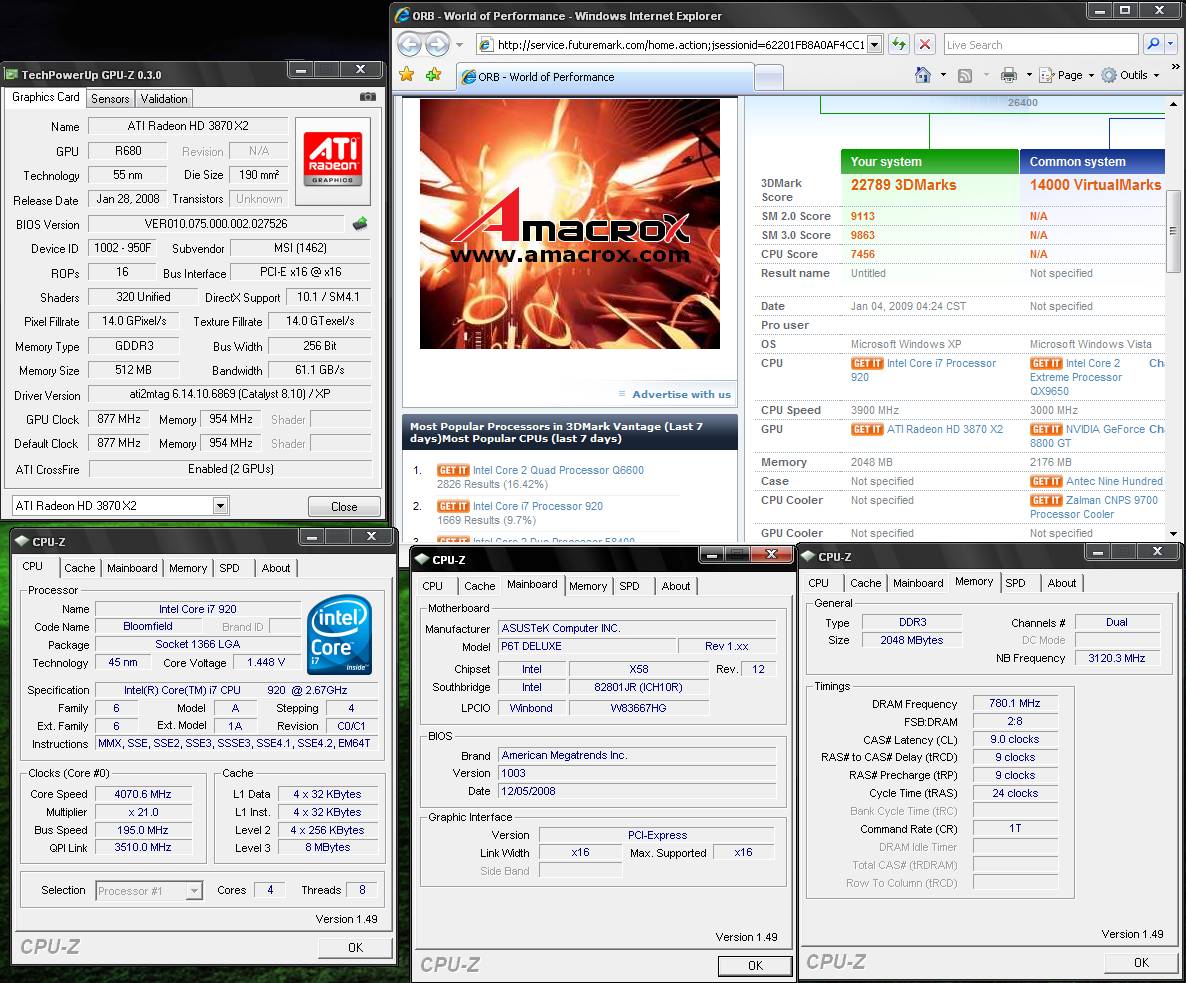Click the DRAM Frequency 780.1 MHz value

coord(1014,704)
